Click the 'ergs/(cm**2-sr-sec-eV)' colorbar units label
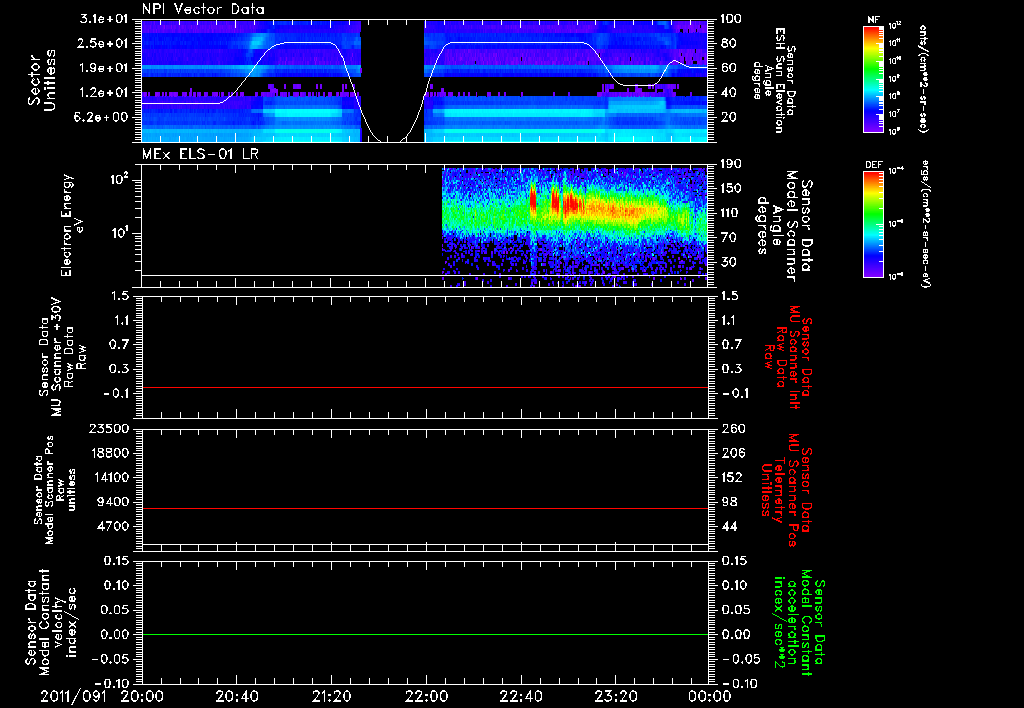 (926, 224)
